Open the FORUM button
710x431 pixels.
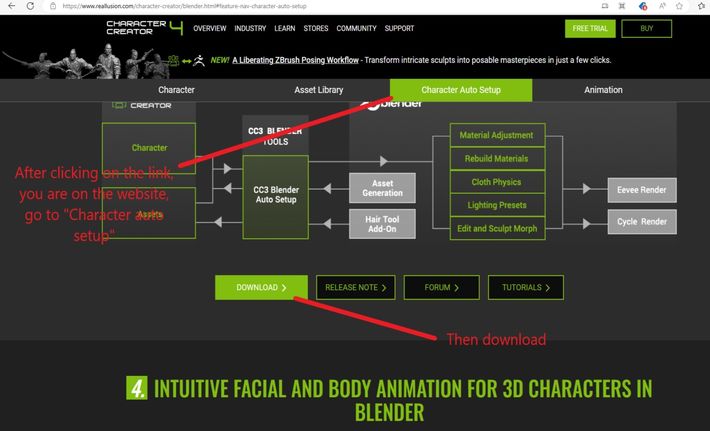pyautogui.click(x=441, y=287)
